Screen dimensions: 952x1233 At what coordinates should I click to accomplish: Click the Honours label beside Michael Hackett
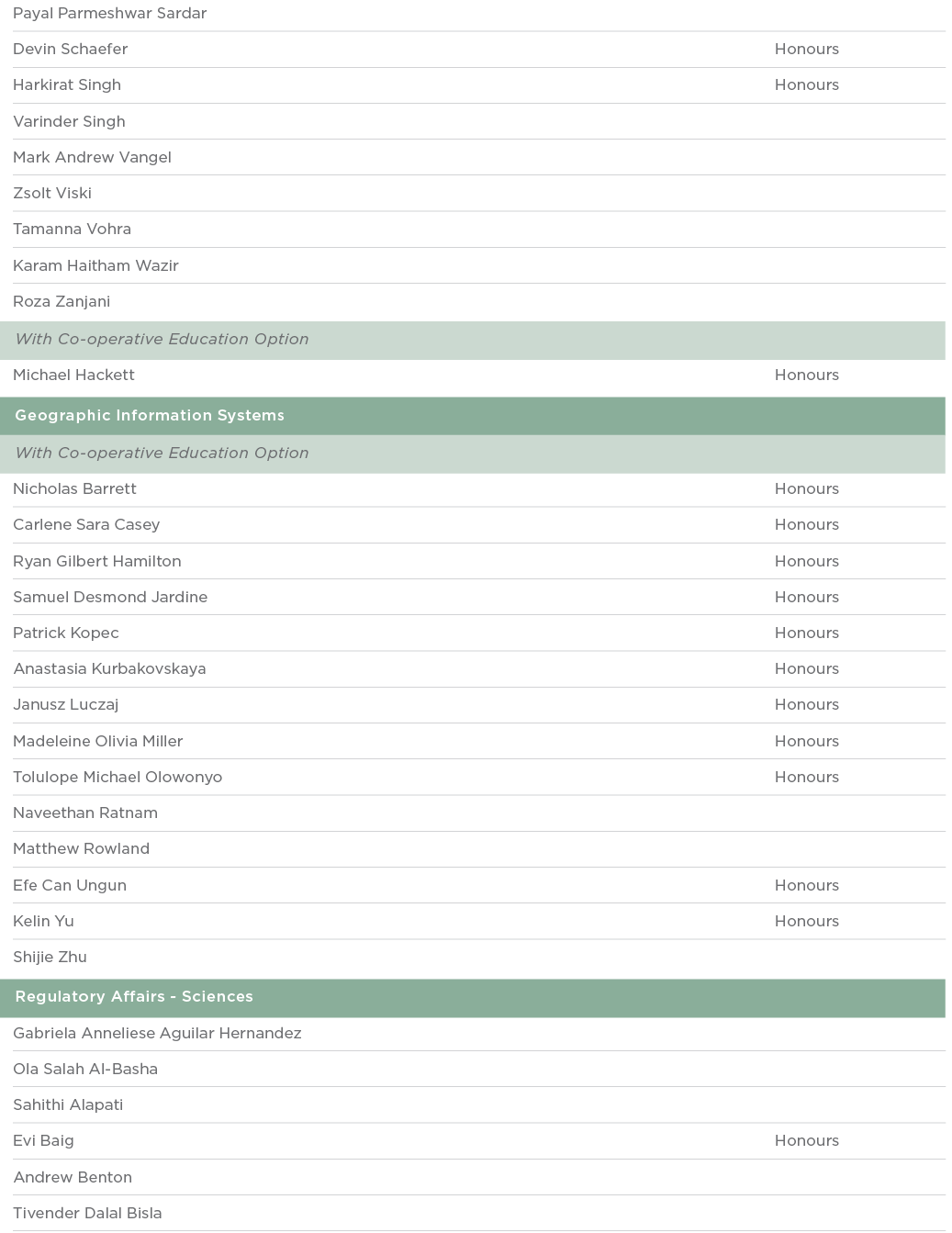(806, 376)
